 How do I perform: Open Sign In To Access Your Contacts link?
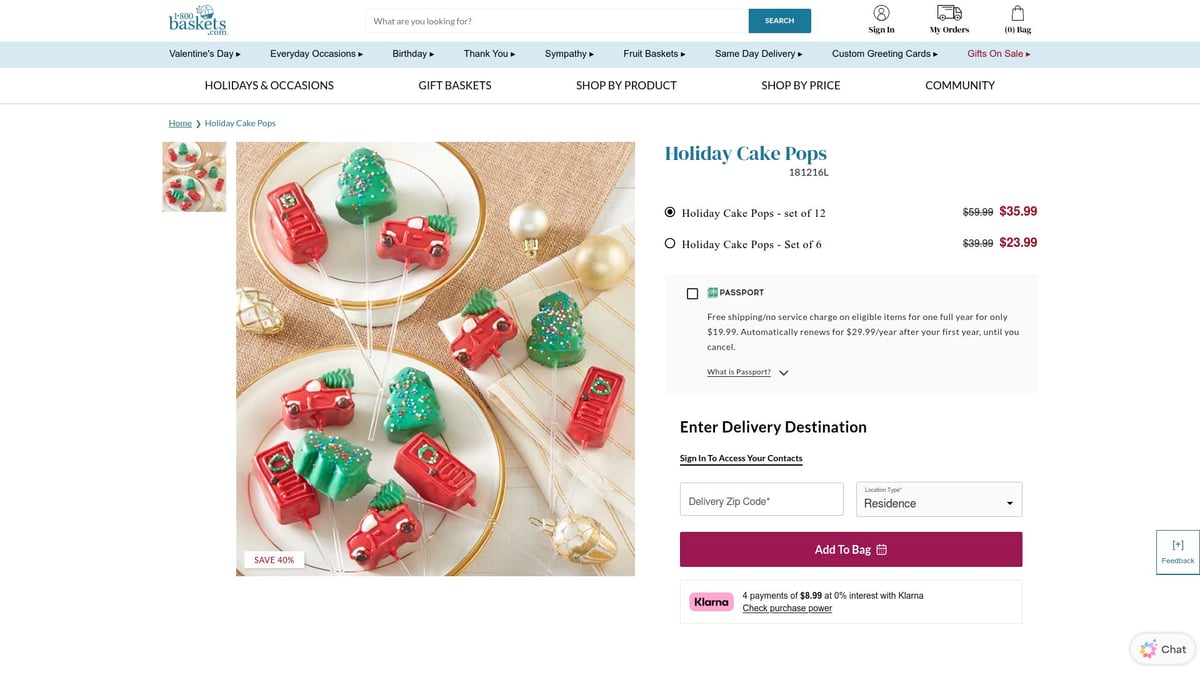coord(741,458)
